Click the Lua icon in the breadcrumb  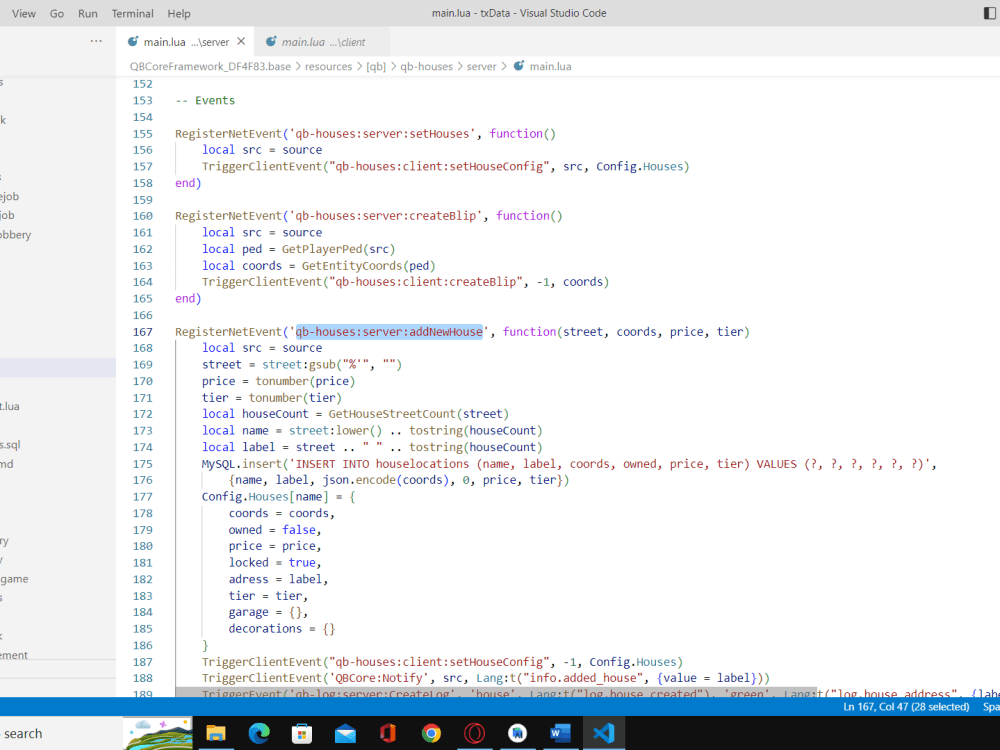[x=519, y=66]
